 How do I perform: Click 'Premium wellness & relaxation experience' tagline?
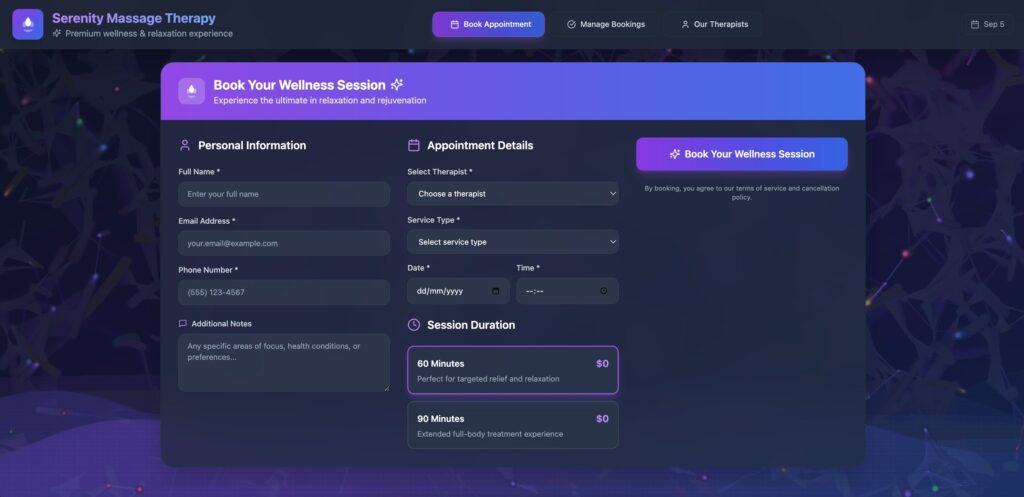tap(149, 33)
